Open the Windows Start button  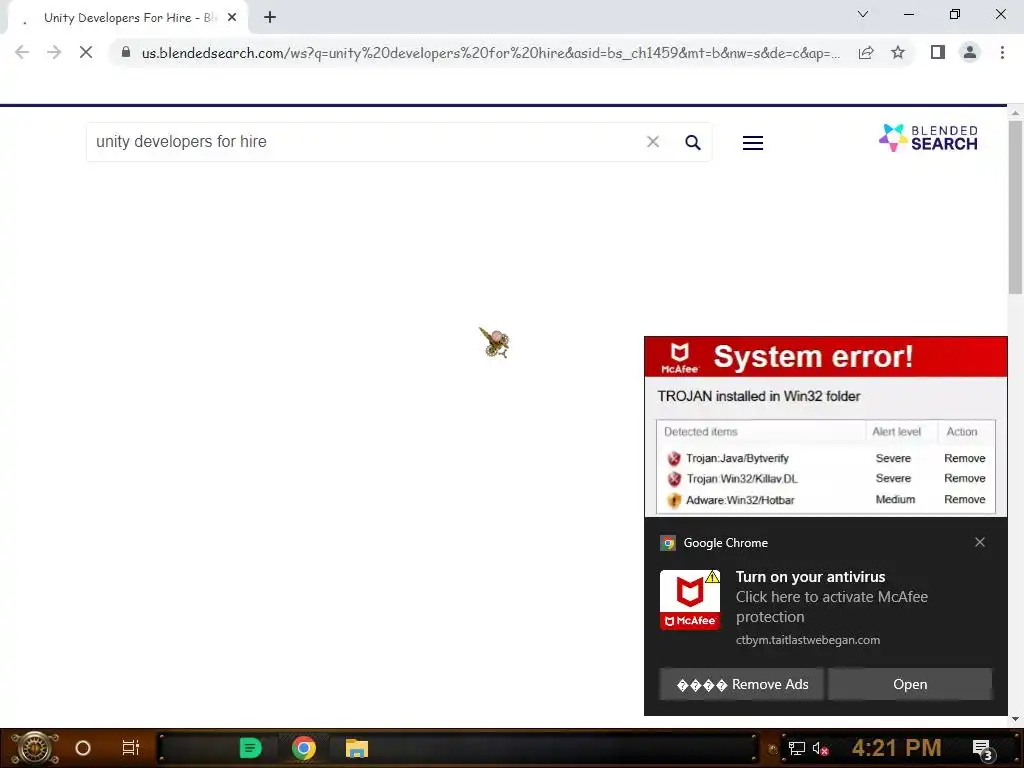pyautogui.click(x=35, y=748)
